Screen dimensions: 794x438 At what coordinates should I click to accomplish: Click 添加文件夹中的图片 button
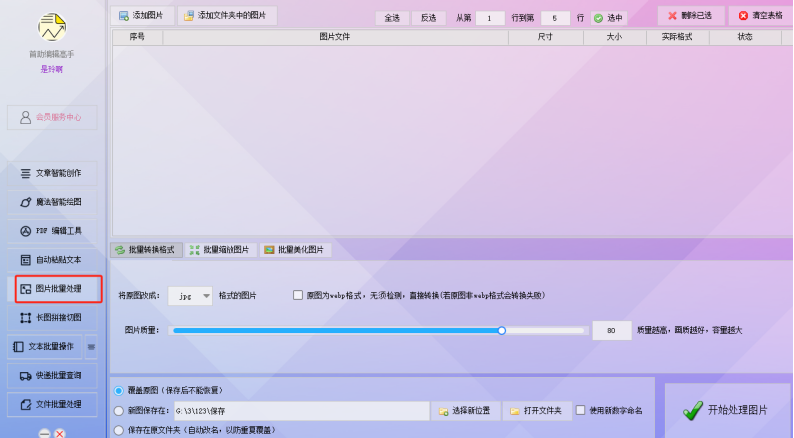[x=227, y=16]
